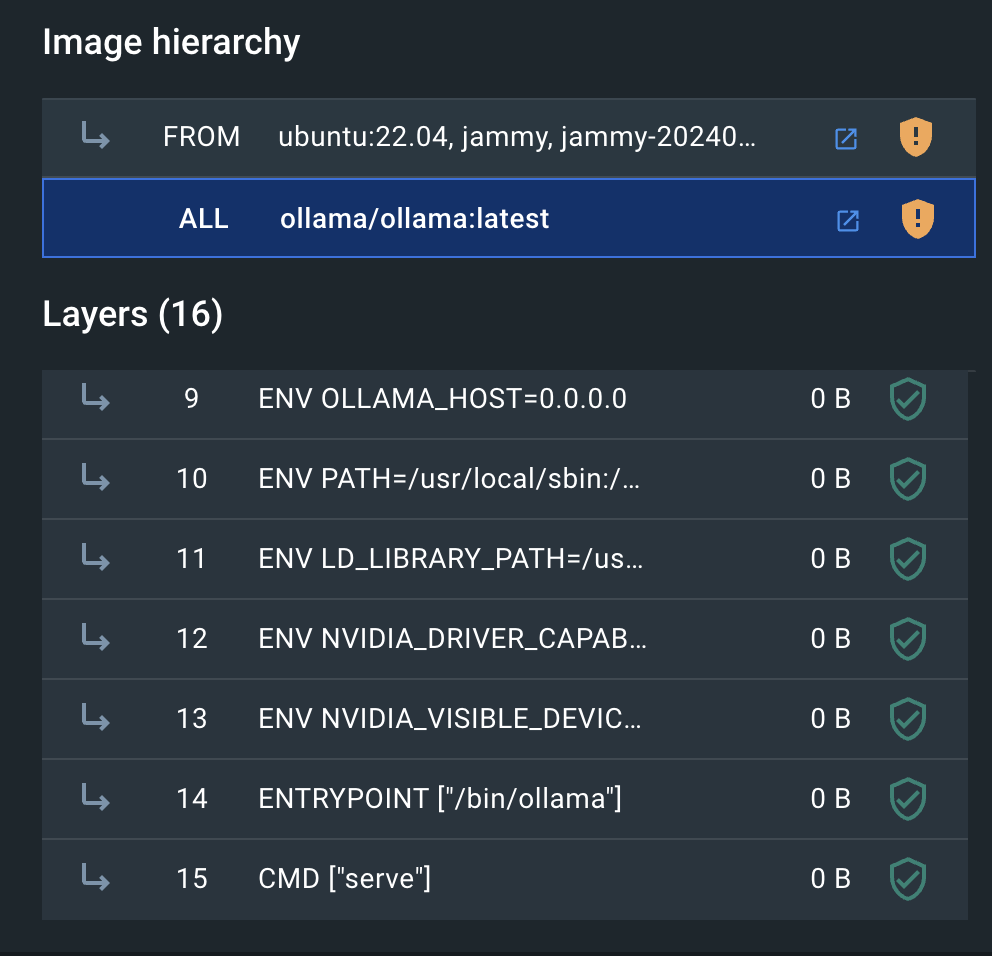
Task: Select the FROM ubuntu:22.04, jammy base image row
Action: tap(509, 137)
